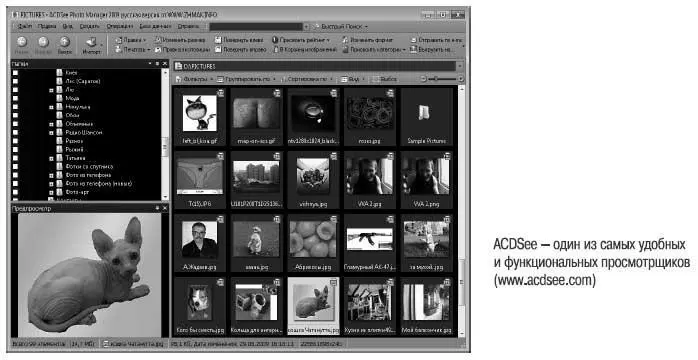Click zoom-in plus icon beside thumbnail slider

[x=461, y=79]
